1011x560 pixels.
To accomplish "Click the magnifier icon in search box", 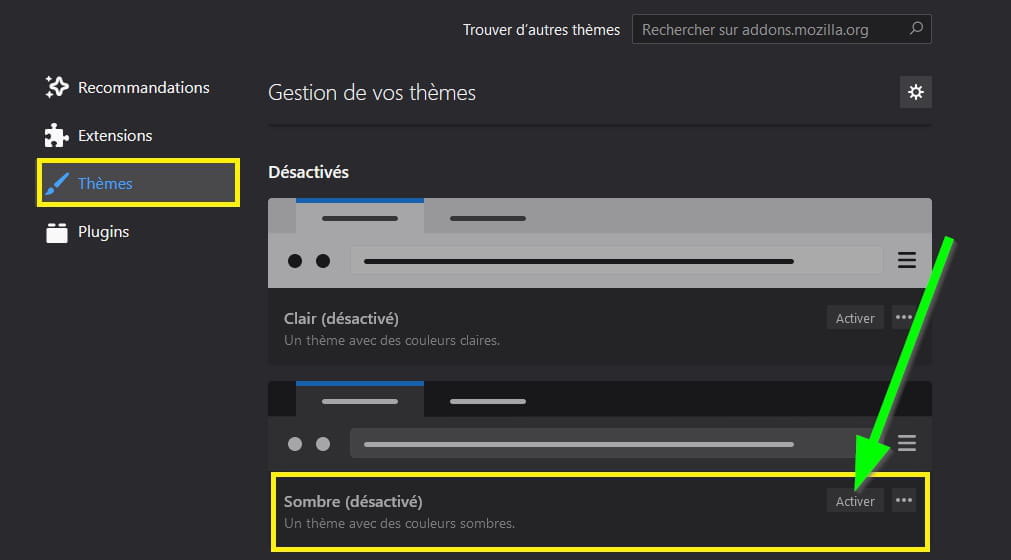I will 915,29.
